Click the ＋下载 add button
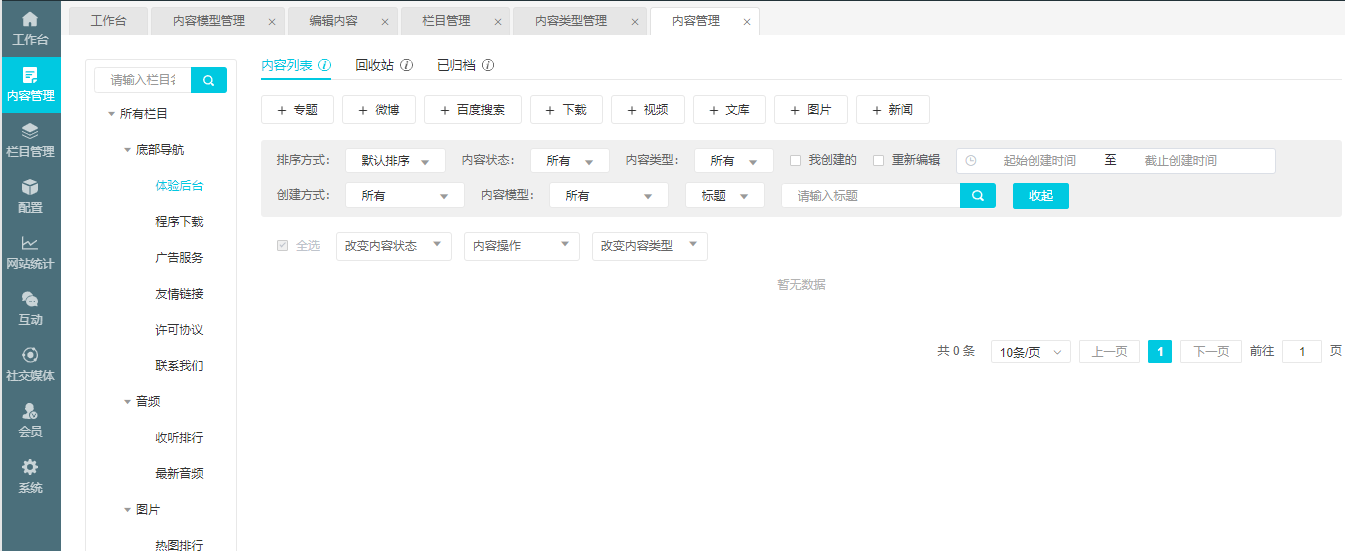1345x551 pixels. click(x=566, y=110)
